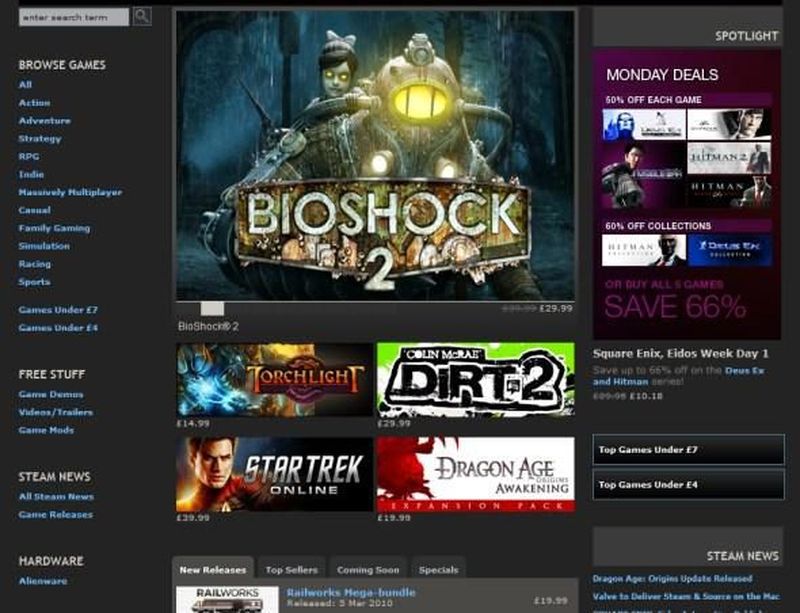
Task: Click the Railworks game thumbnail
Action: [x=227, y=600]
